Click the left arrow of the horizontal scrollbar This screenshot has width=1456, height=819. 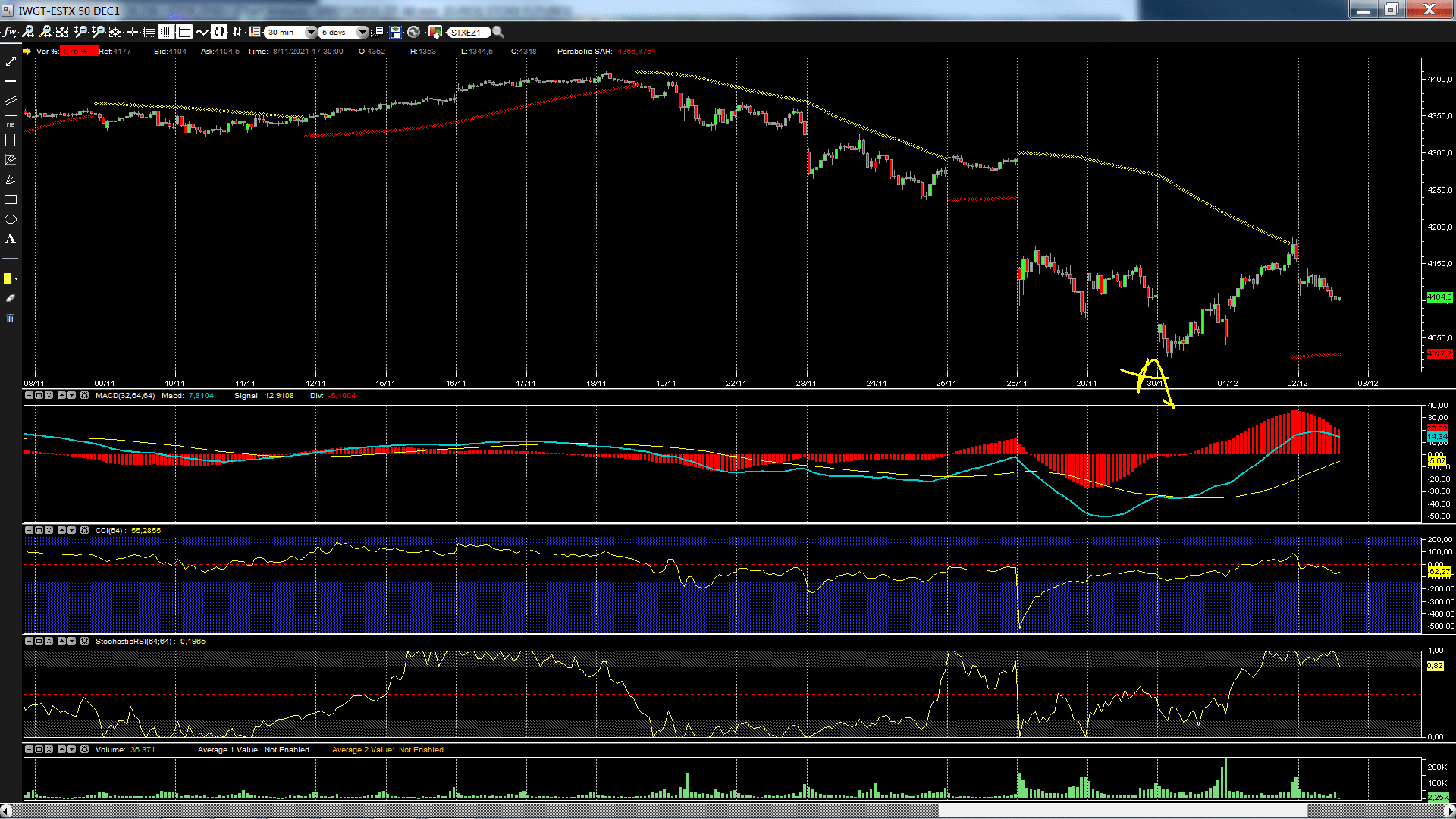click(6, 811)
